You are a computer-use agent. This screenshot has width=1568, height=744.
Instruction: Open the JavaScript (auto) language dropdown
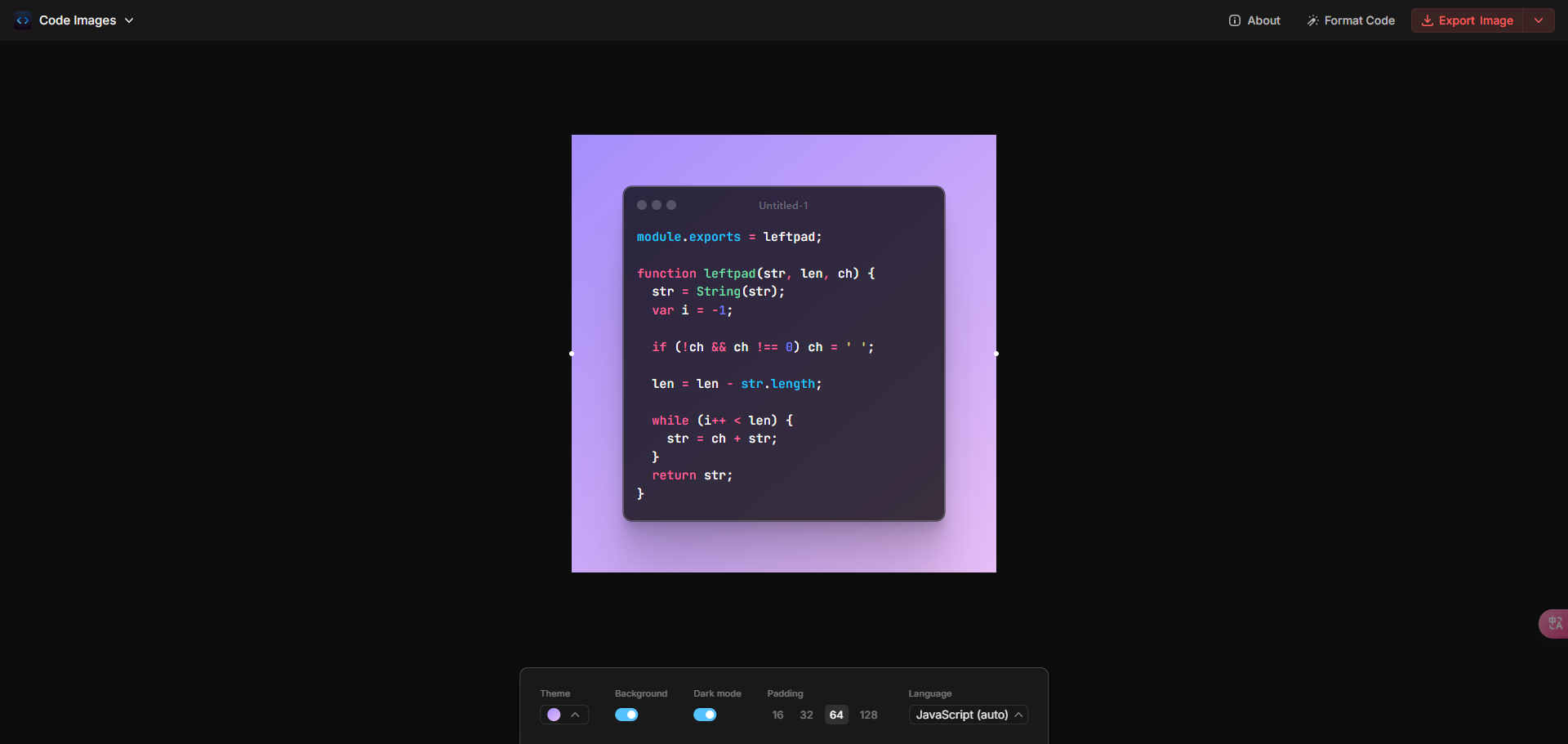969,715
